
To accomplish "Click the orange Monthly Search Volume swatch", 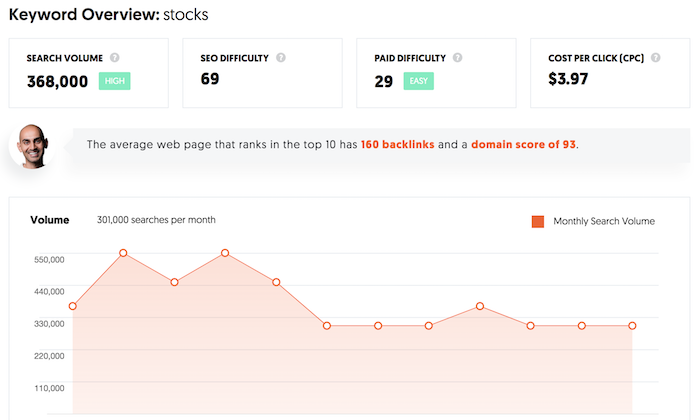I will click(x=538, y=221).
